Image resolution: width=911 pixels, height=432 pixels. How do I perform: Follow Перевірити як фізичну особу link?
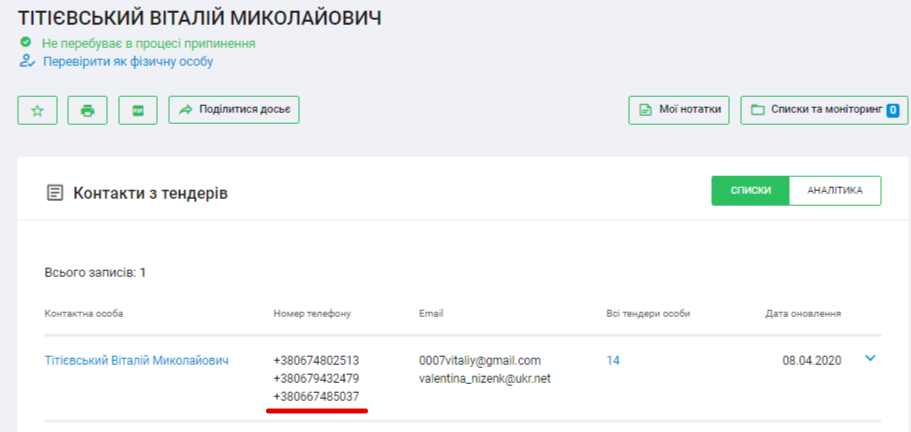coord(128,62)
